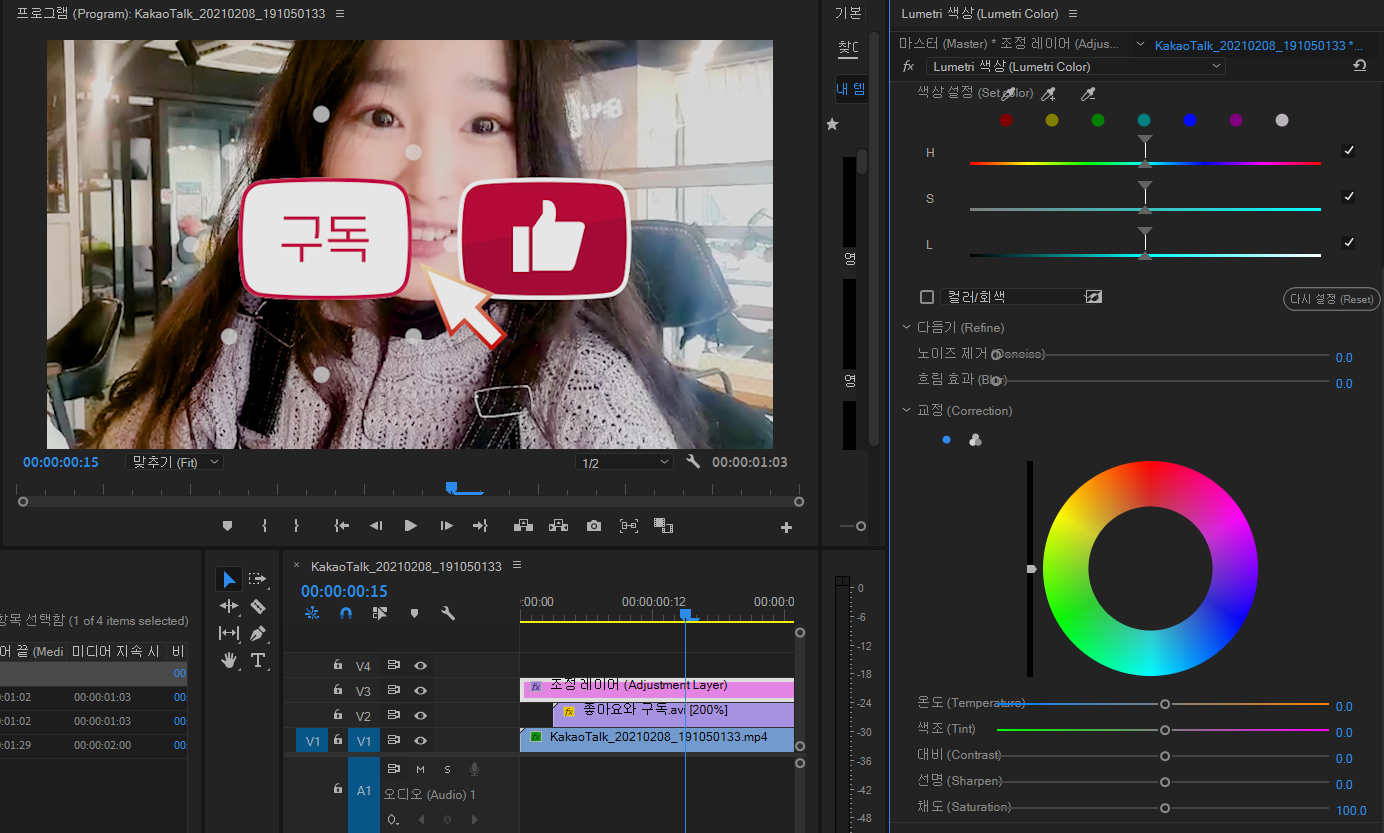Go to In point

coord(342,526)
